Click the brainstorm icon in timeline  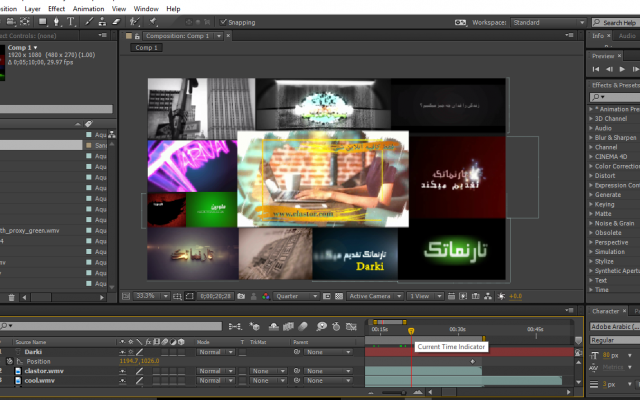tap(322, 326)
